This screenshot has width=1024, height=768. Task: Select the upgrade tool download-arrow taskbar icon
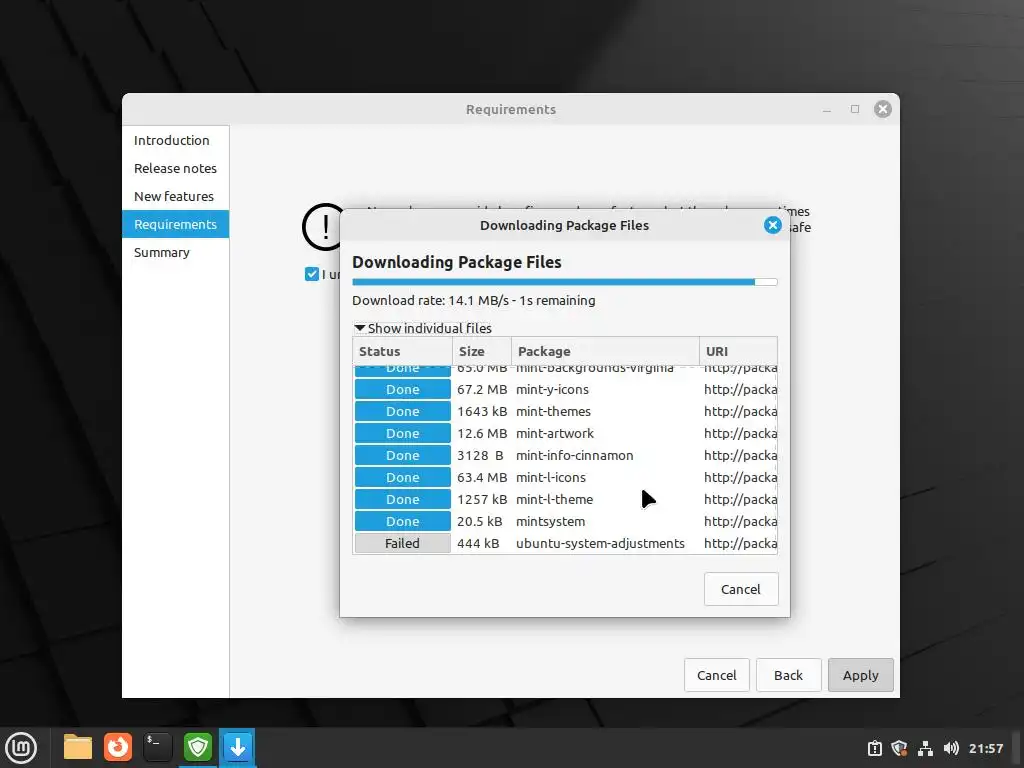(238, 748)
